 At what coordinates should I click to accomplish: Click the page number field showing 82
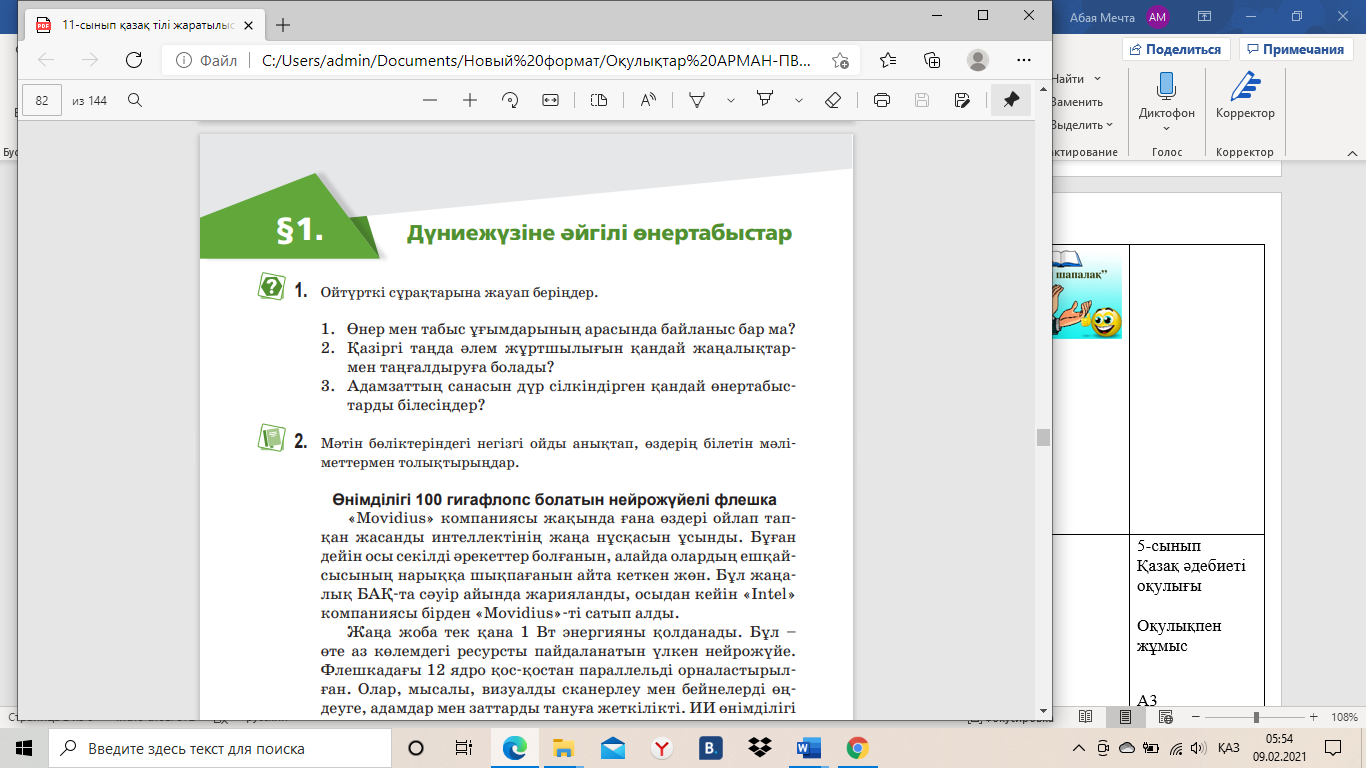42,100
